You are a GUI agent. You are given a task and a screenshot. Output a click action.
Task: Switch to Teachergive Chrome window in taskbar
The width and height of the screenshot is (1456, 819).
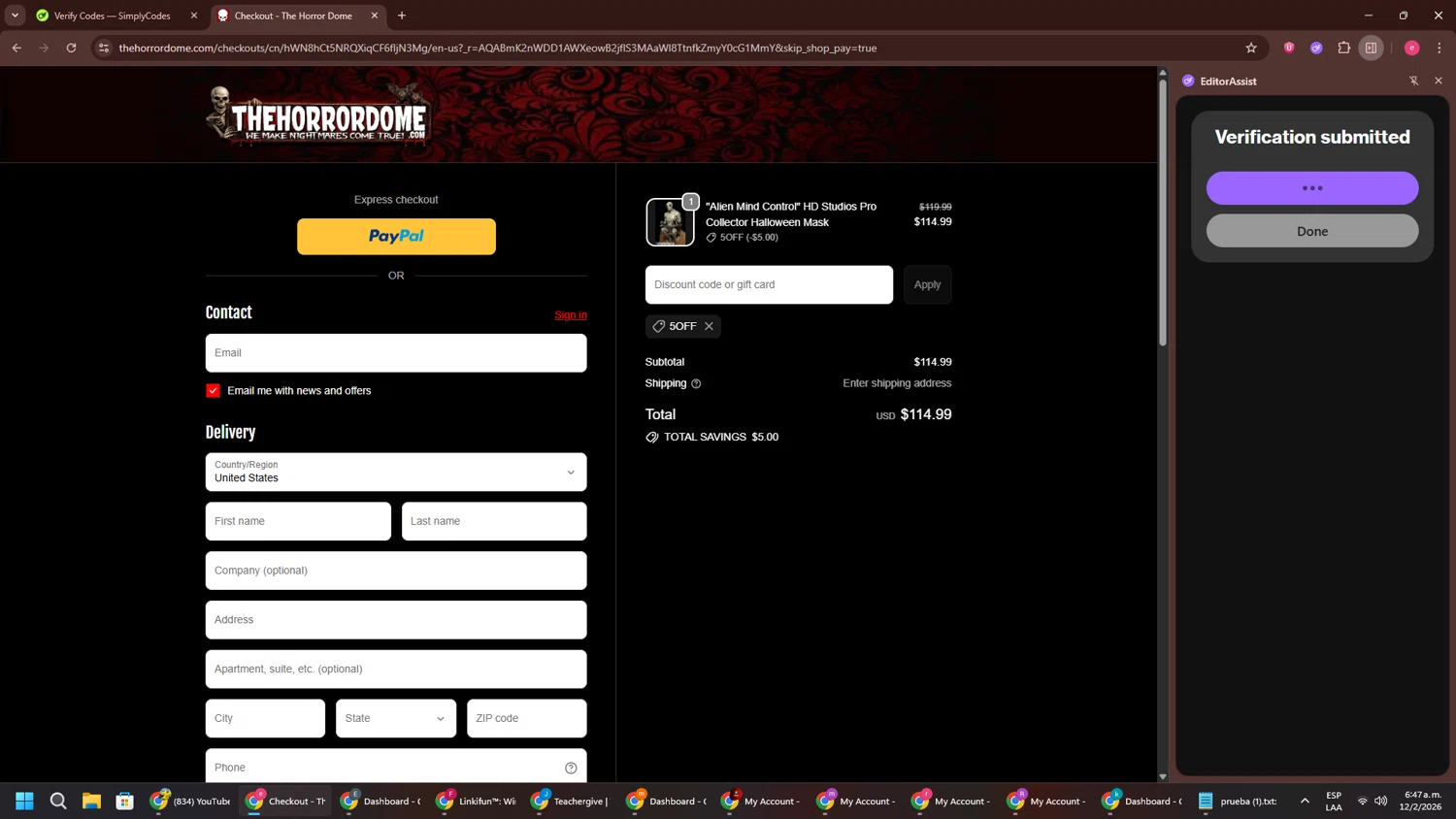[572, 801]
